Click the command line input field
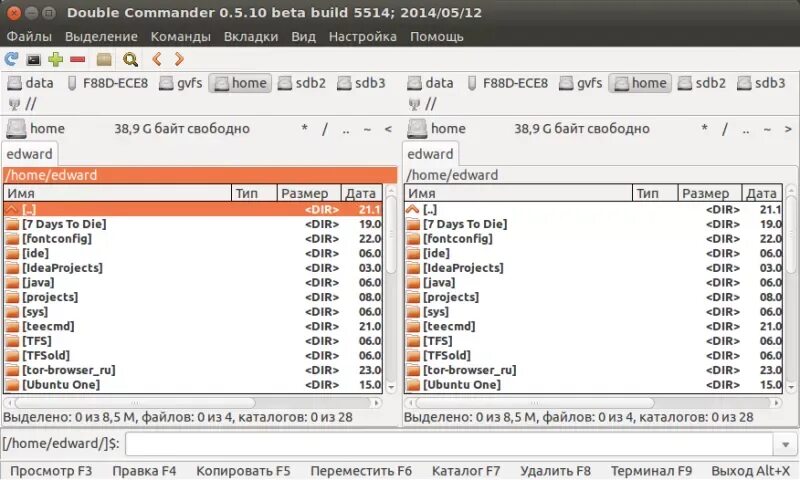The width and height of the screenshot is (800, 480). pos(450,444)
